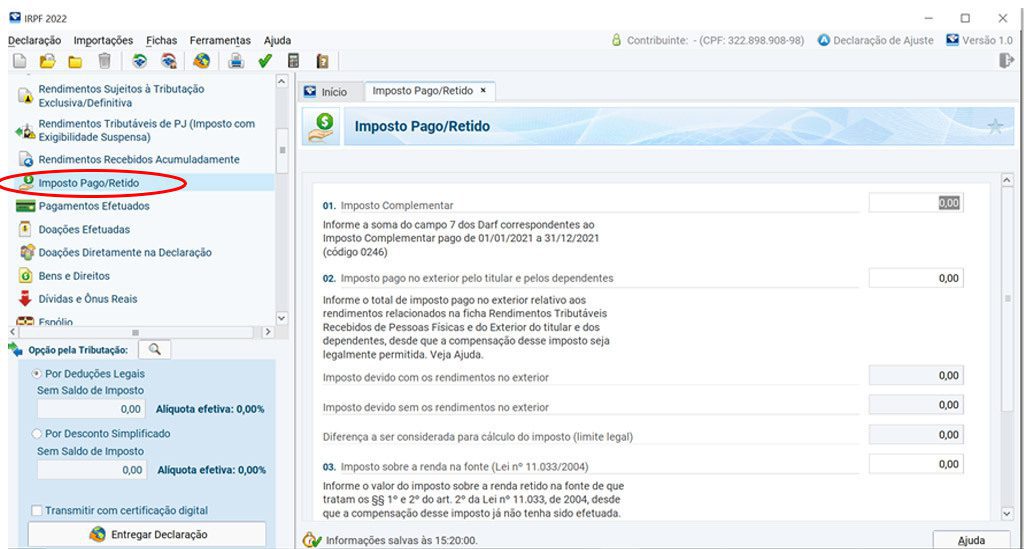Open the Ajuda menu
Screen dimensions: 1024x549
278,40
